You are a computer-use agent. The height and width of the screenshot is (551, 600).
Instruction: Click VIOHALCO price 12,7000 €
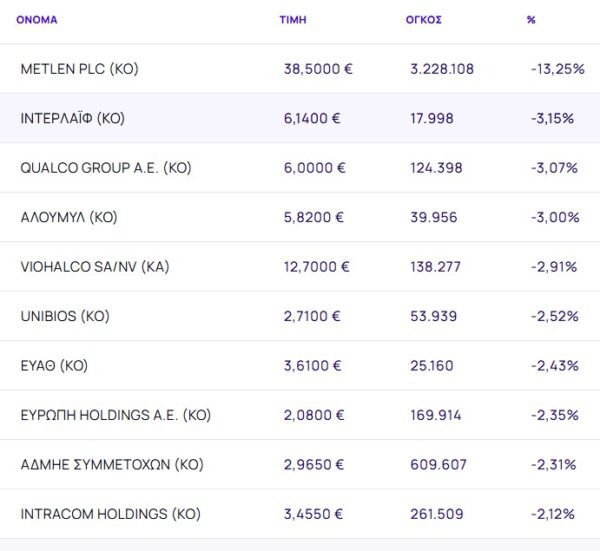(x=317, y=267)
